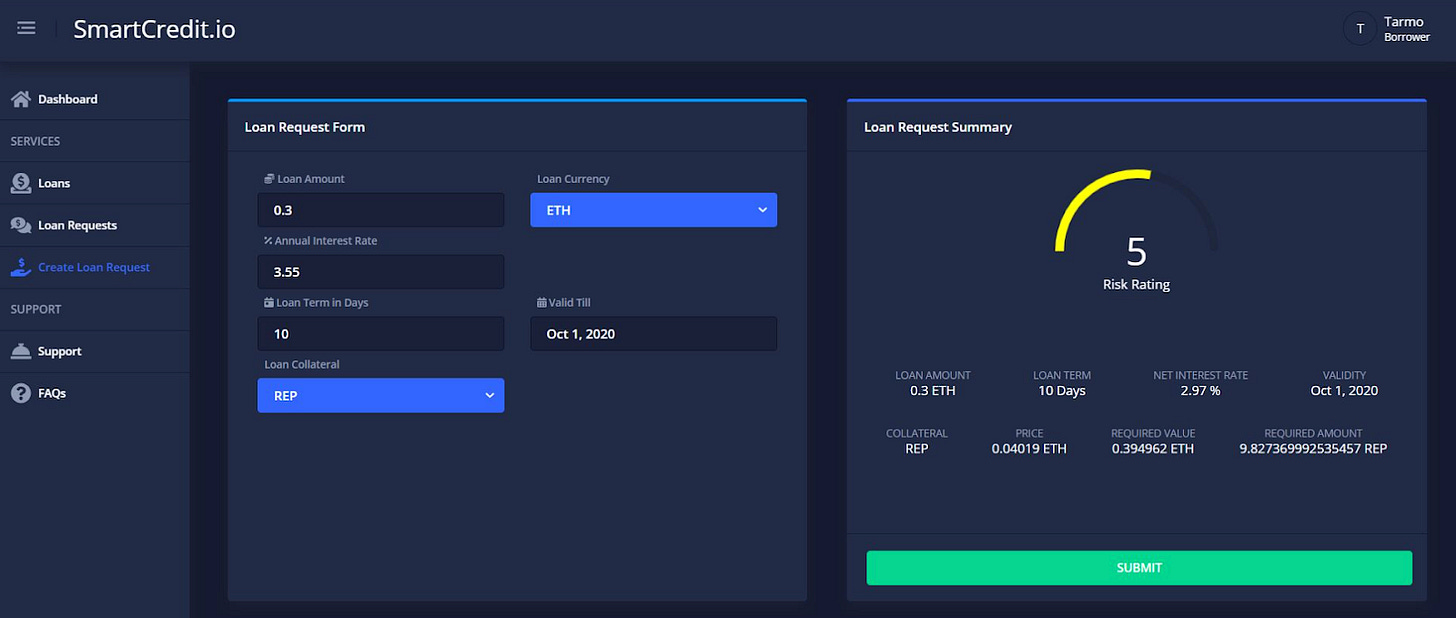Open the Loan Collateral REP dropdown
This screenshot has width=1456, height=618.
(381, 395)
